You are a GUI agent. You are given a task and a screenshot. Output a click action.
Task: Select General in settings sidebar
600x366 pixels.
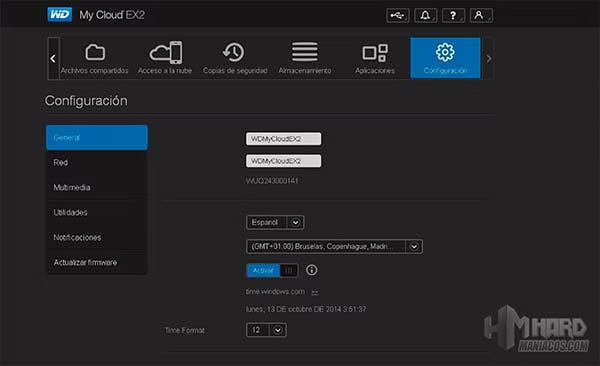coord(97,137)
